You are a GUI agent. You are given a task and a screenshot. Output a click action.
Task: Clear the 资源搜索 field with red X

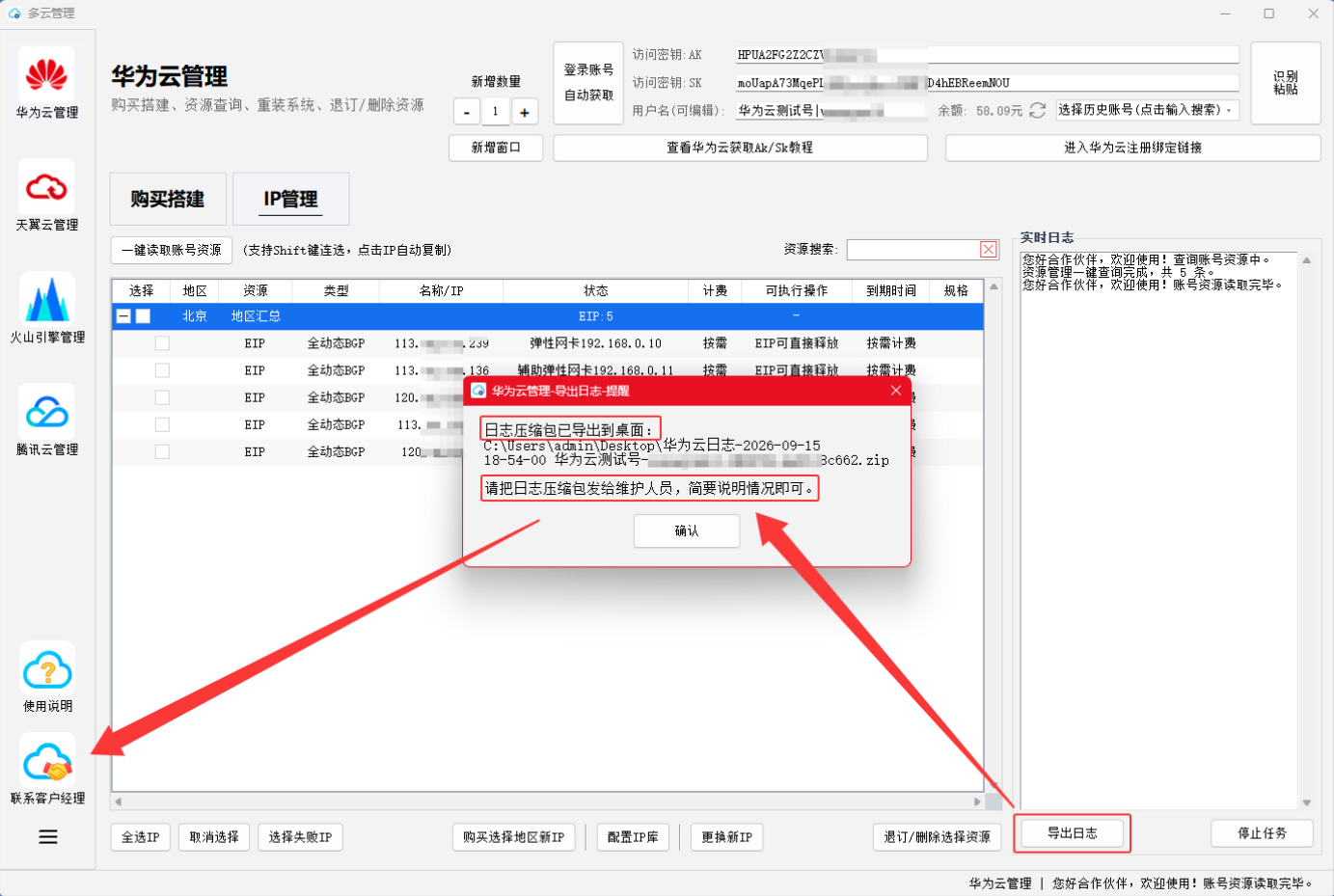pos(989,250)
